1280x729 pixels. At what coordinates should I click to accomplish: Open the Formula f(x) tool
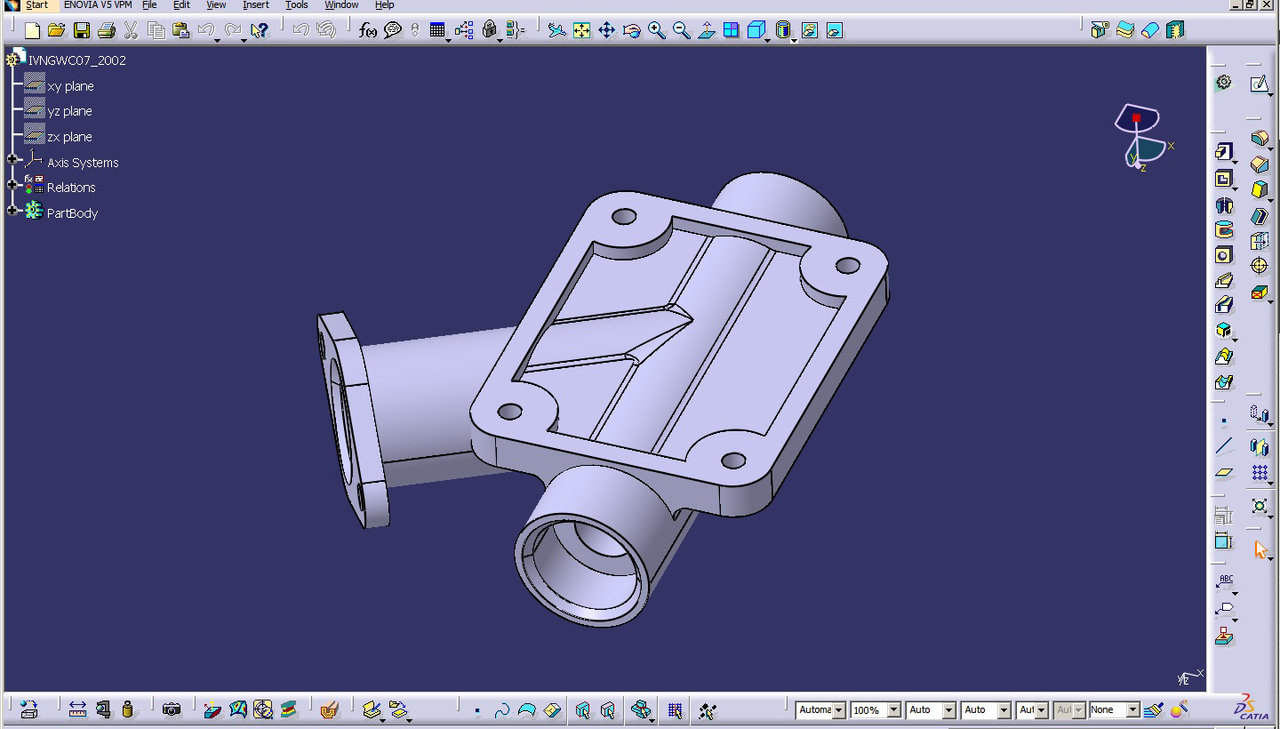point(368,30)
